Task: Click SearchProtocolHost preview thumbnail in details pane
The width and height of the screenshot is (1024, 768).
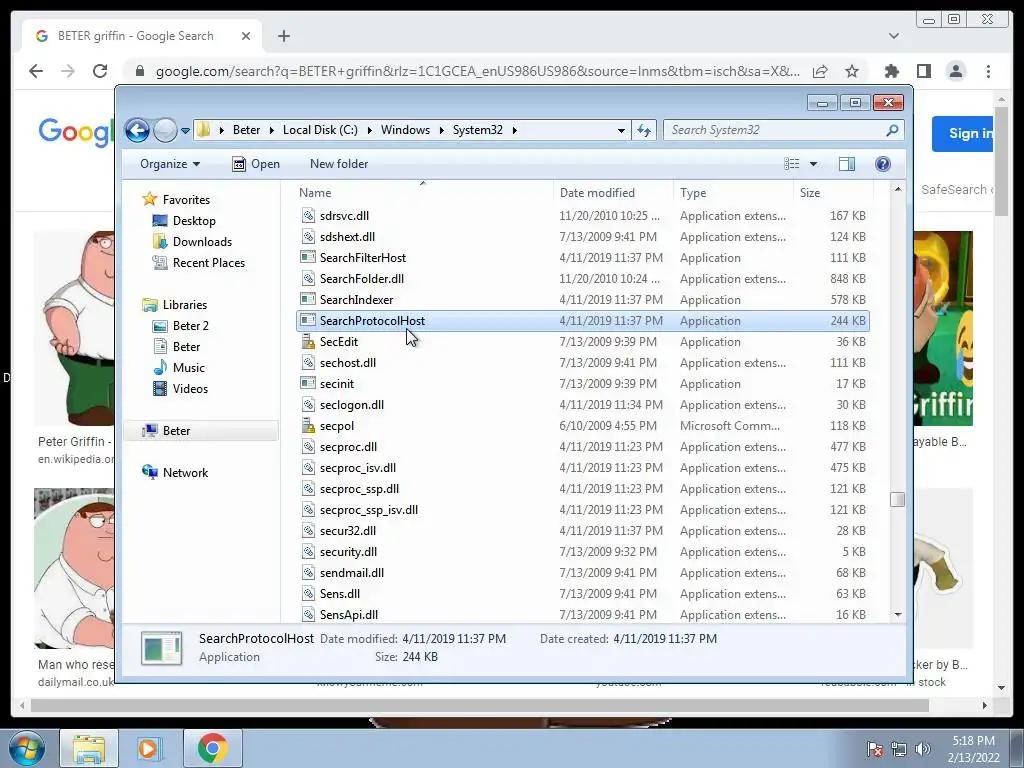Action: coord(161,648)
